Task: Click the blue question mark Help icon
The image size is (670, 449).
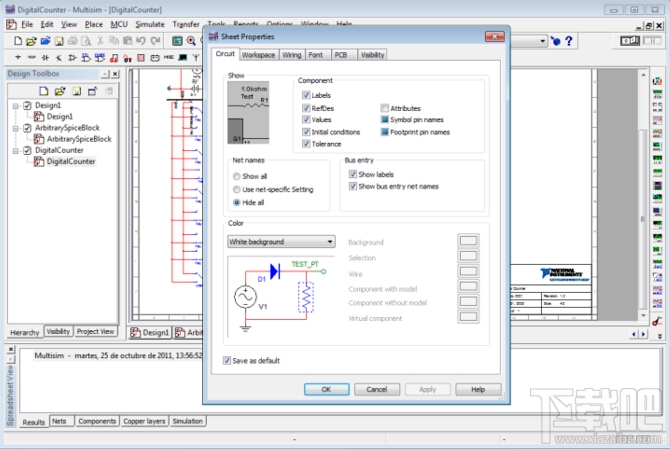Action: coord(569,41)
